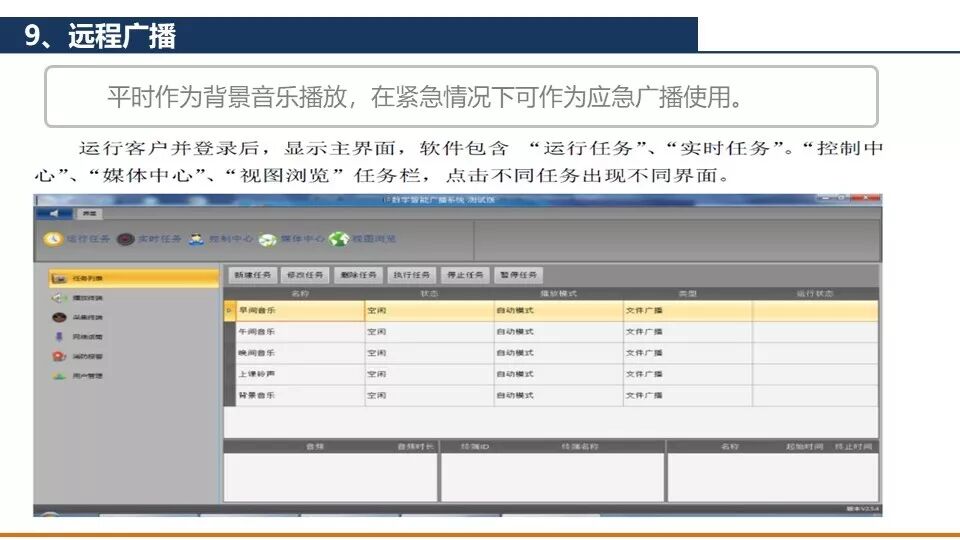
Task: Open 控制中心 with the operator icon
Action: tap(220, 239)
